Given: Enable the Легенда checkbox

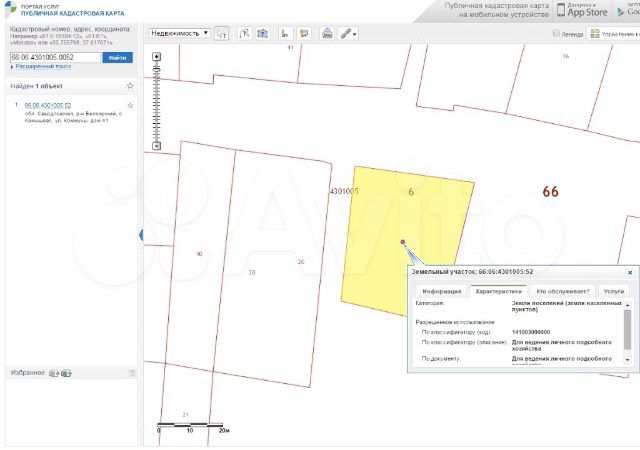Looking at the screenshot, I should tap(557, 33).
